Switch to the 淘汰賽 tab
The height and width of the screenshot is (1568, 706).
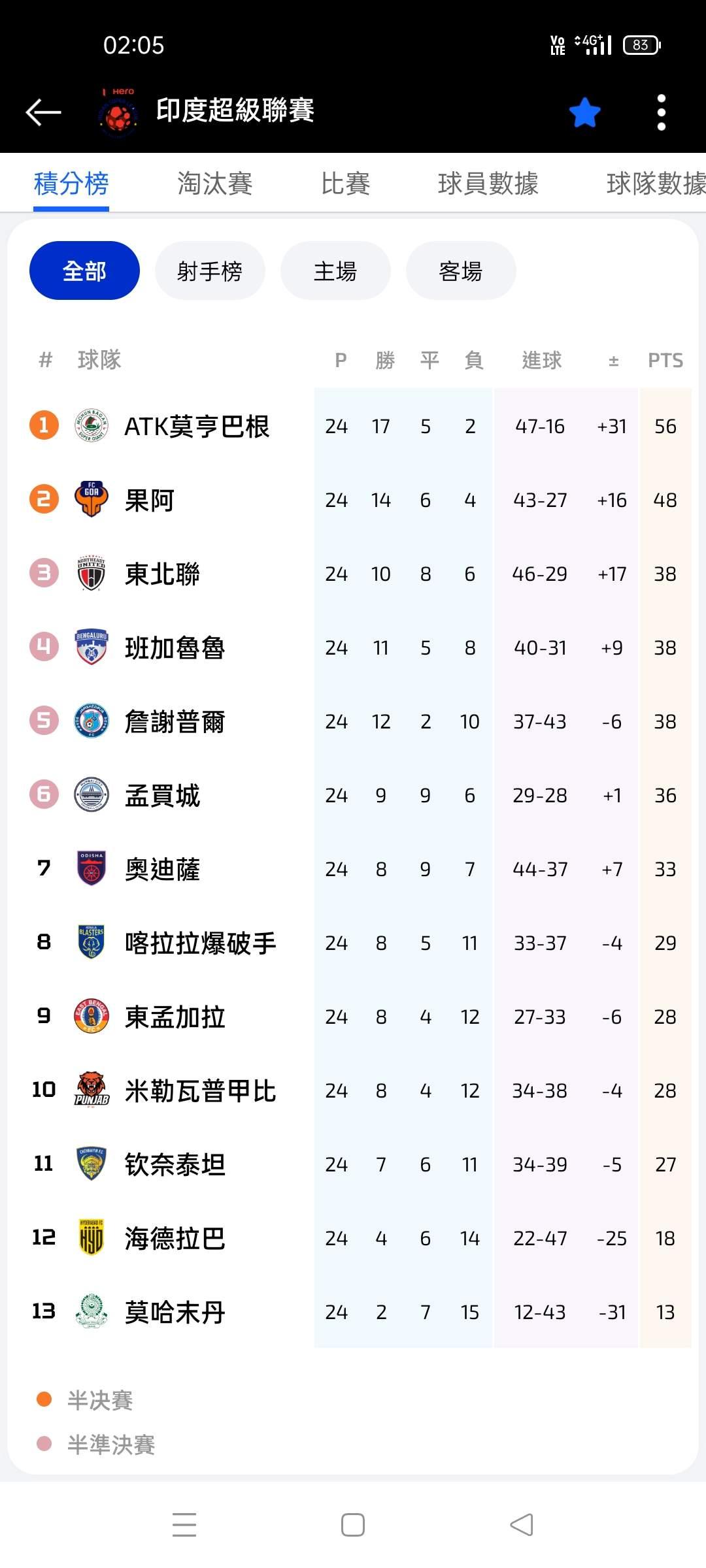(x=214, y=184)
